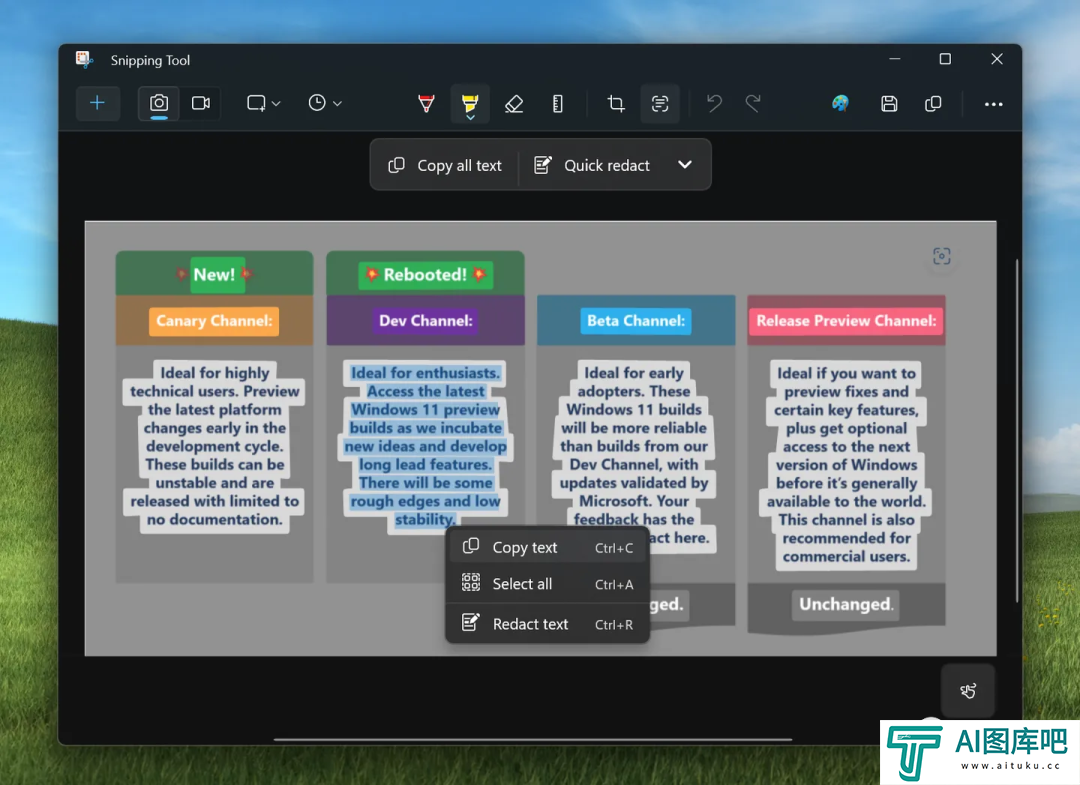Click the 'Ideal for enthusiasts.' highlighted text

[425, 373]
